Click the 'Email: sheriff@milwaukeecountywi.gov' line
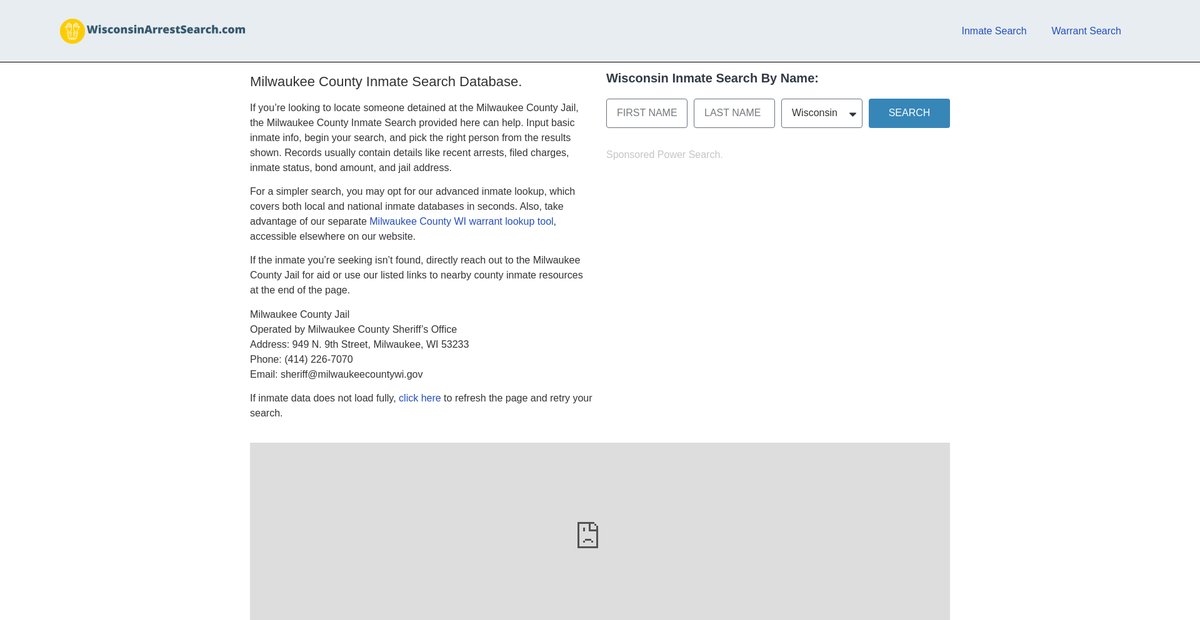Image resolution: width=1200 pixels, height=620 pixels. 336,374
